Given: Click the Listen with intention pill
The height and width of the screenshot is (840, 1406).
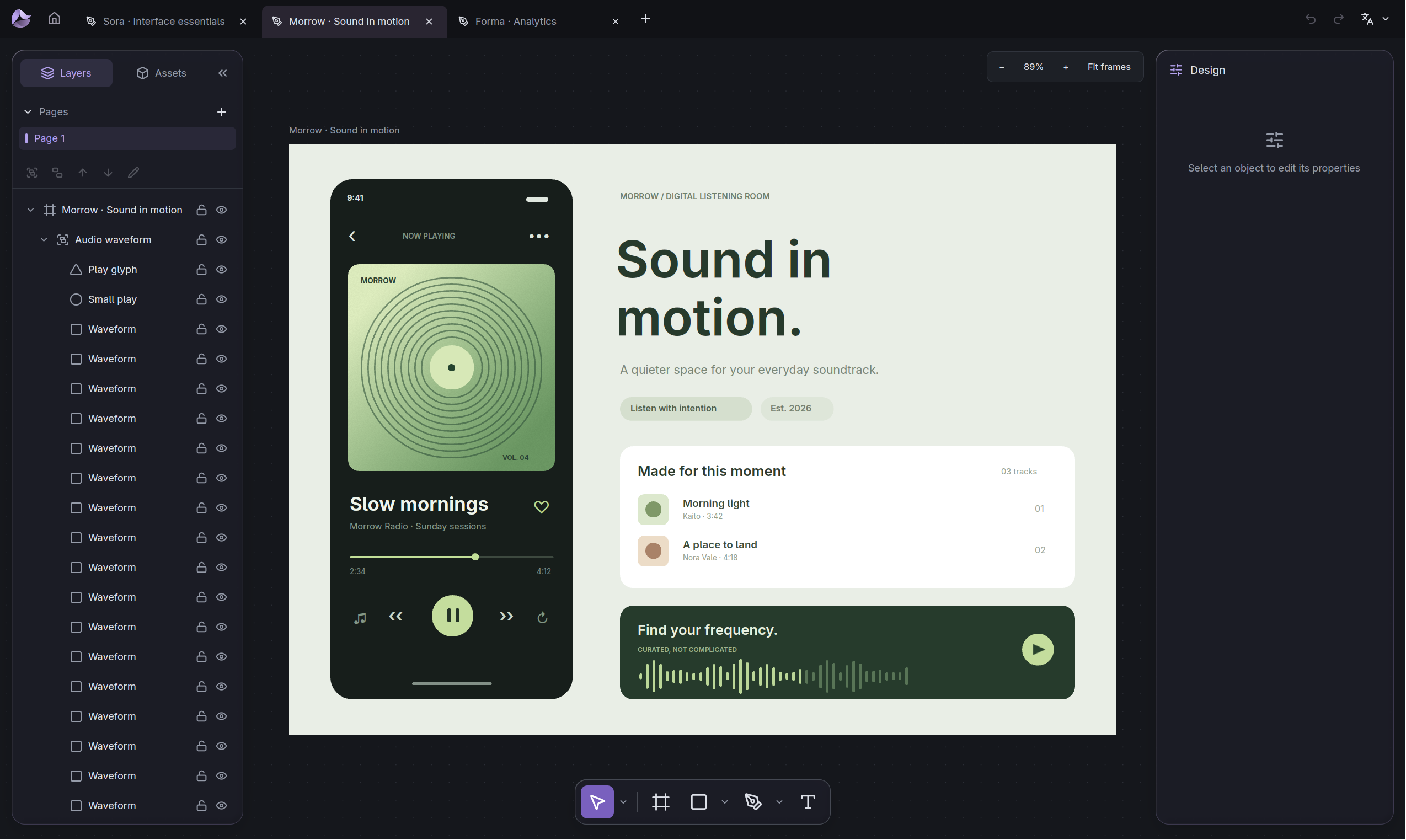Looking at the screenshot, I should 686,409.
